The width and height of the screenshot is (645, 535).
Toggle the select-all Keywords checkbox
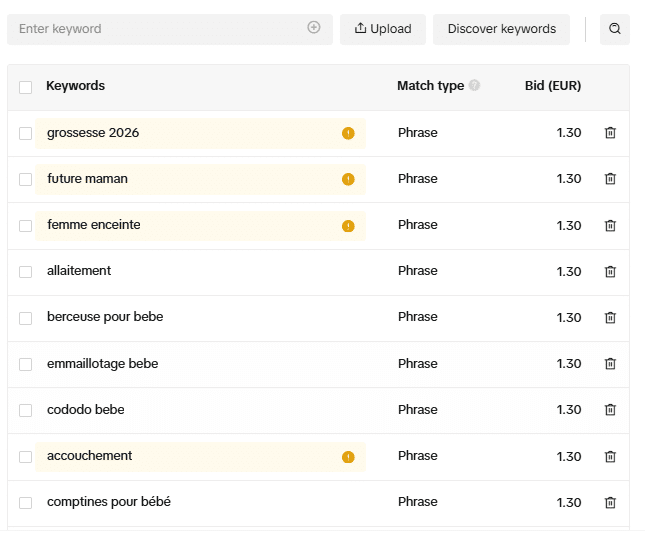tap(26, 87)
